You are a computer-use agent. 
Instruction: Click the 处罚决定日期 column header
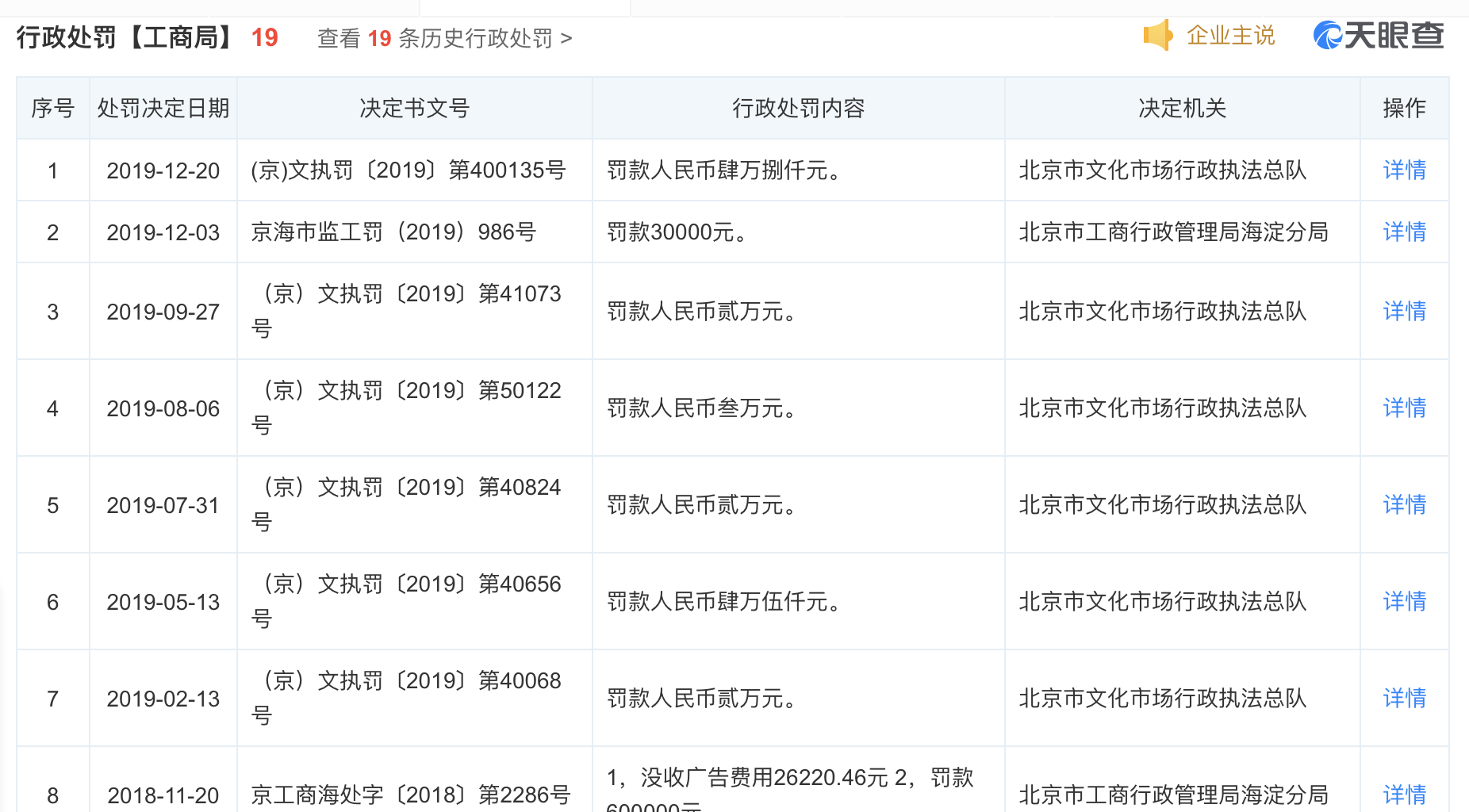tap(163, 108)
